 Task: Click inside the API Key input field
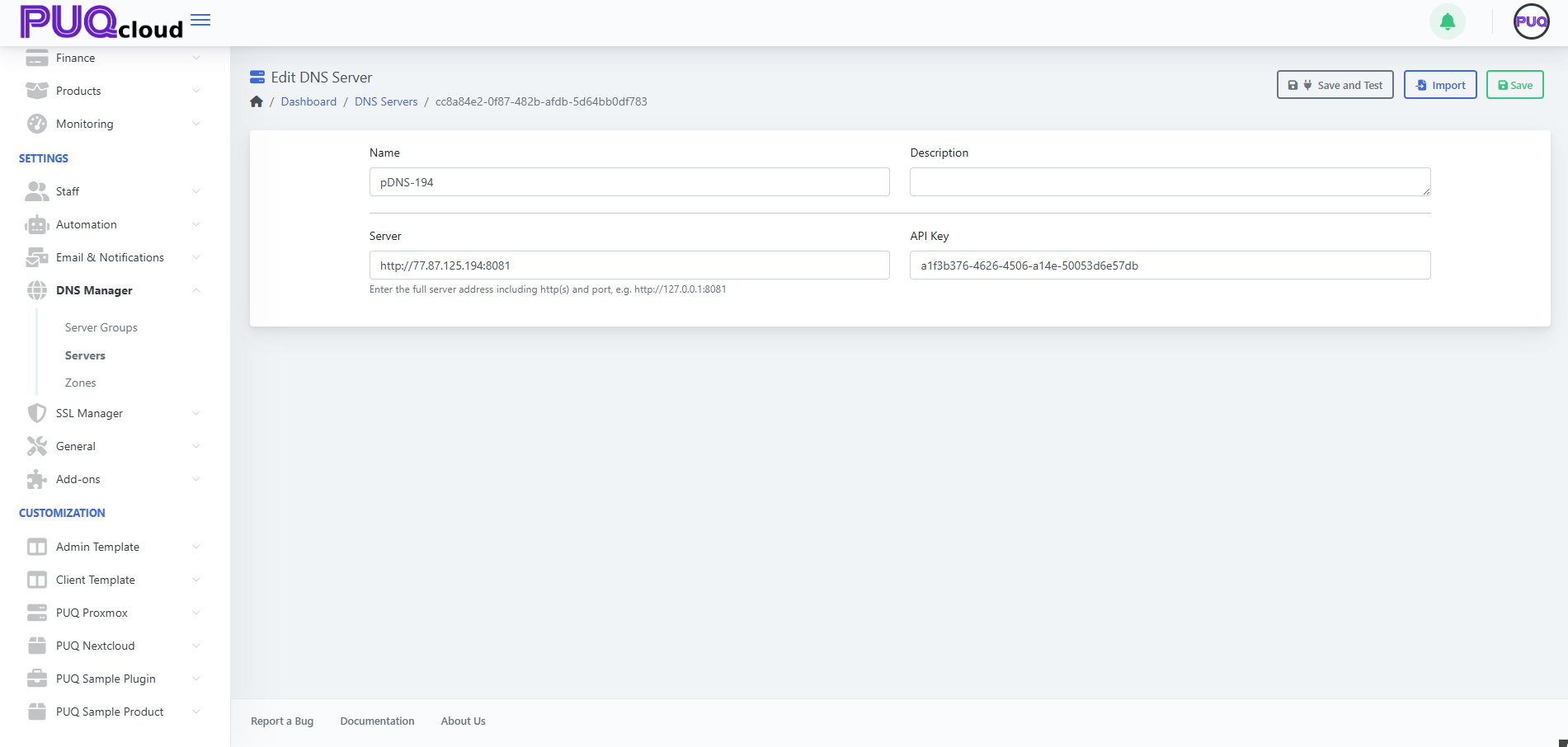pyautogui.click(x=1169, y=265)
